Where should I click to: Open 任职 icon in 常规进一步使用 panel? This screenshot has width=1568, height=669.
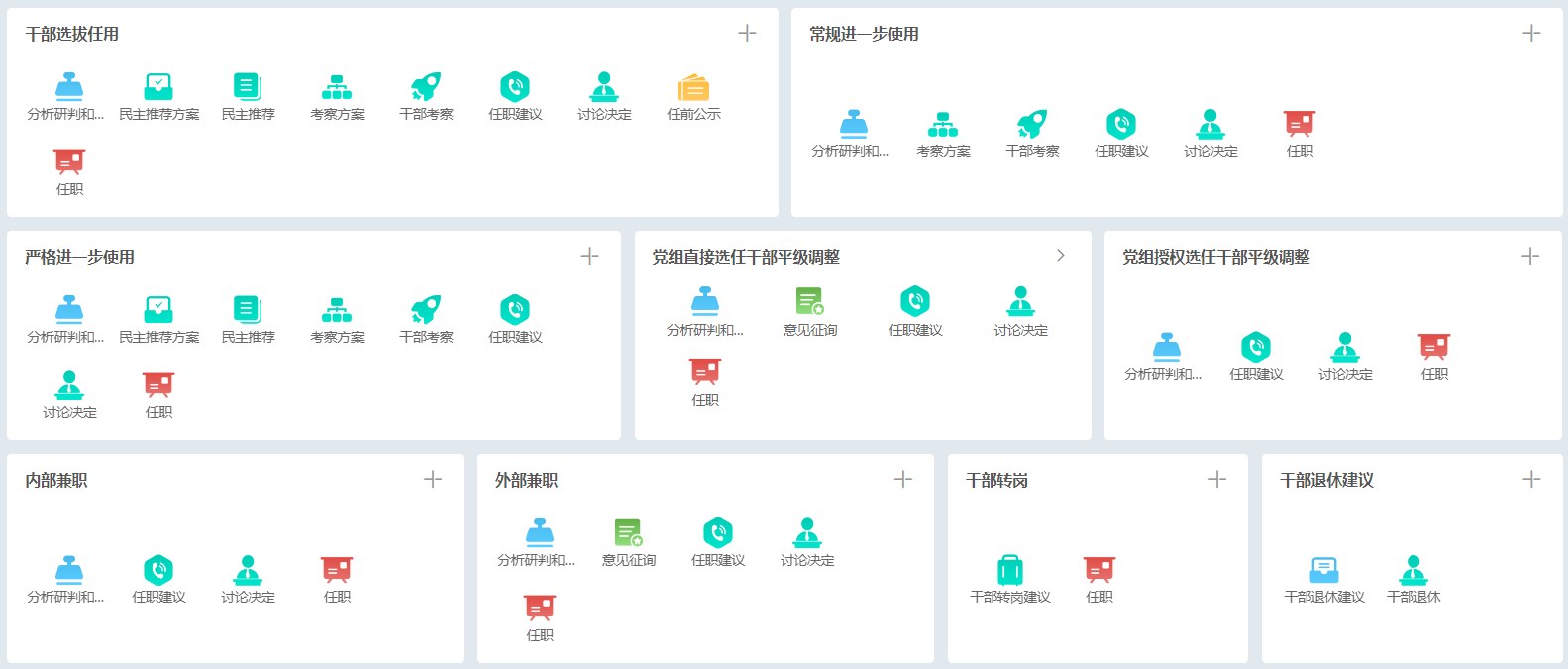point(1300,124)
